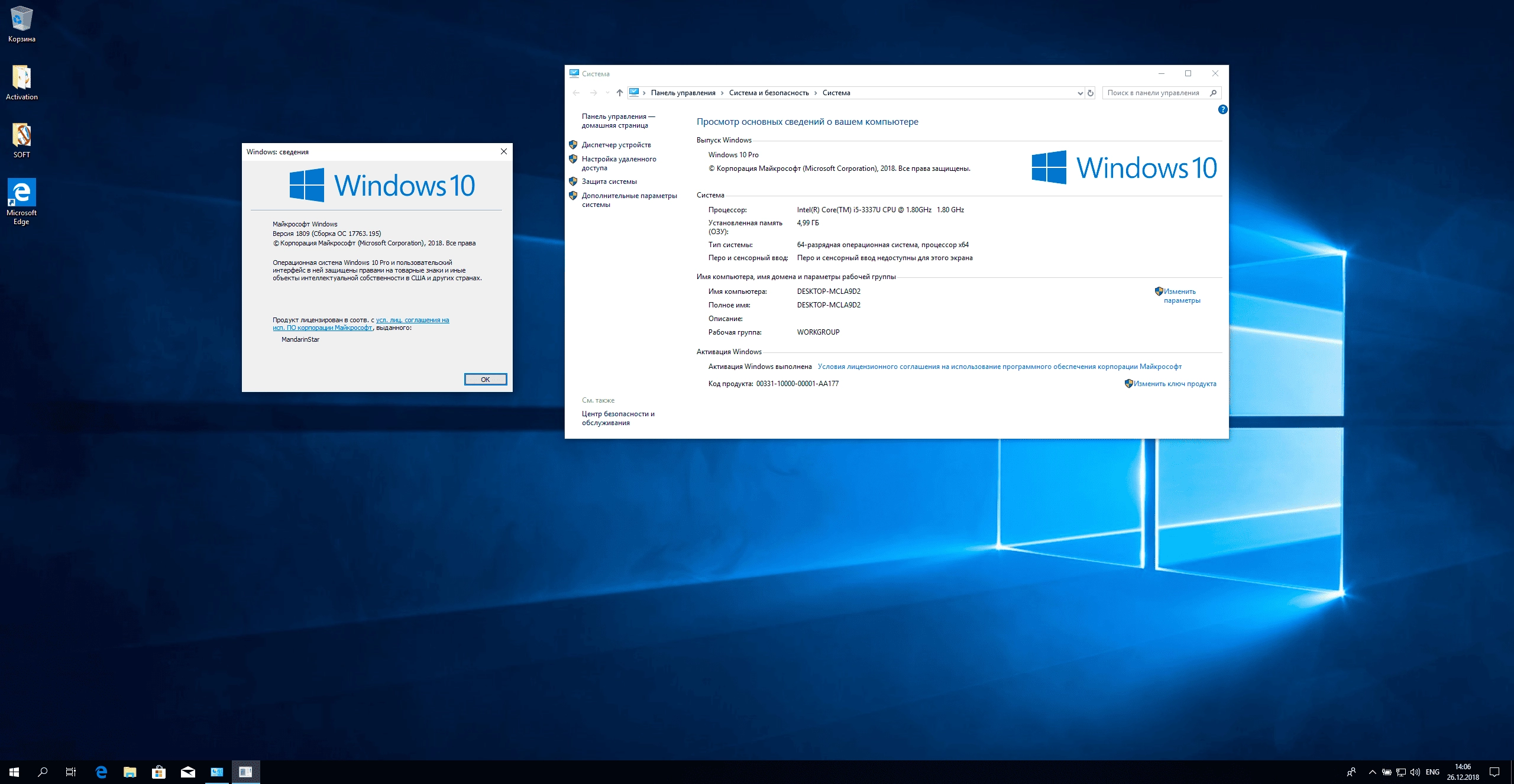Viewport: 1514px width, 784px height.
Task: Switch to winver taskbar button
Action: click(x=245, y=772)
